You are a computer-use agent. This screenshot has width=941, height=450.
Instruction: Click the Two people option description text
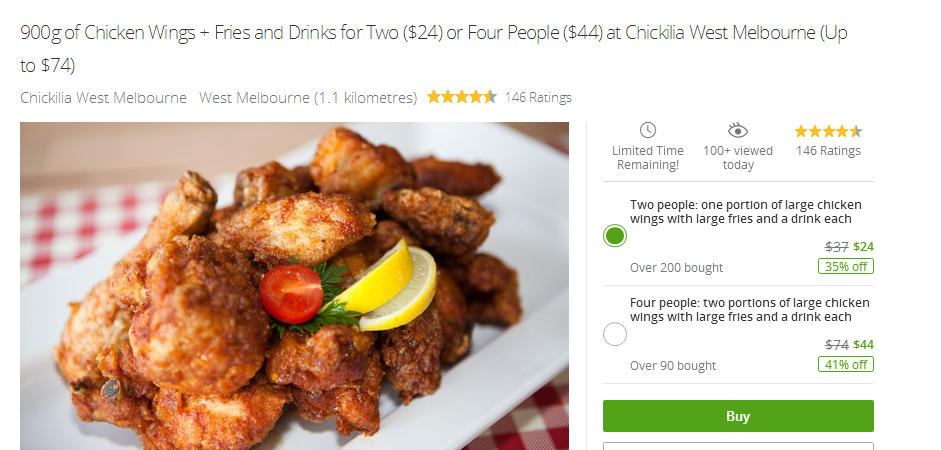[x=745, y=212]
